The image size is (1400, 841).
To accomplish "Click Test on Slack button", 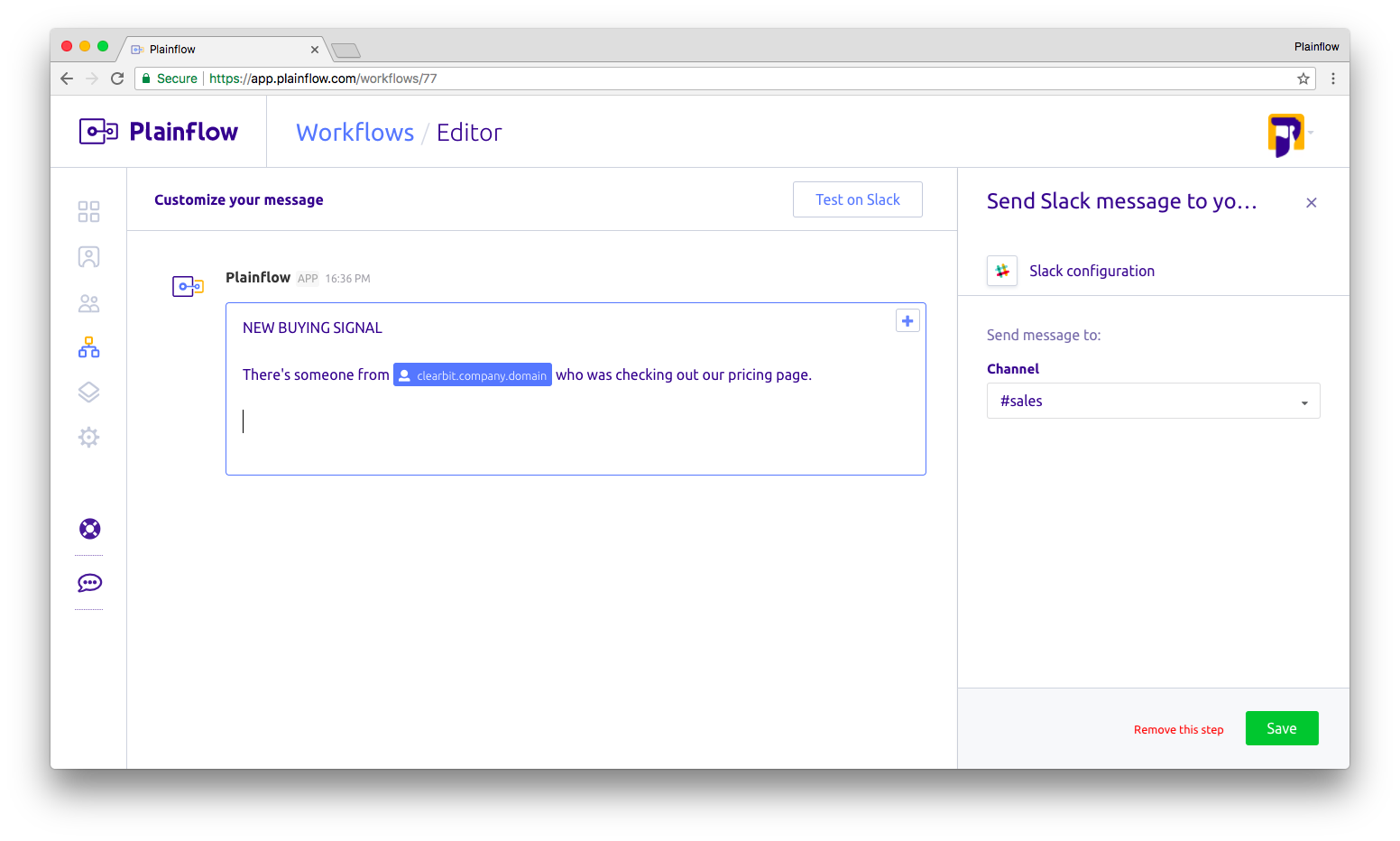I will (858, 199).
